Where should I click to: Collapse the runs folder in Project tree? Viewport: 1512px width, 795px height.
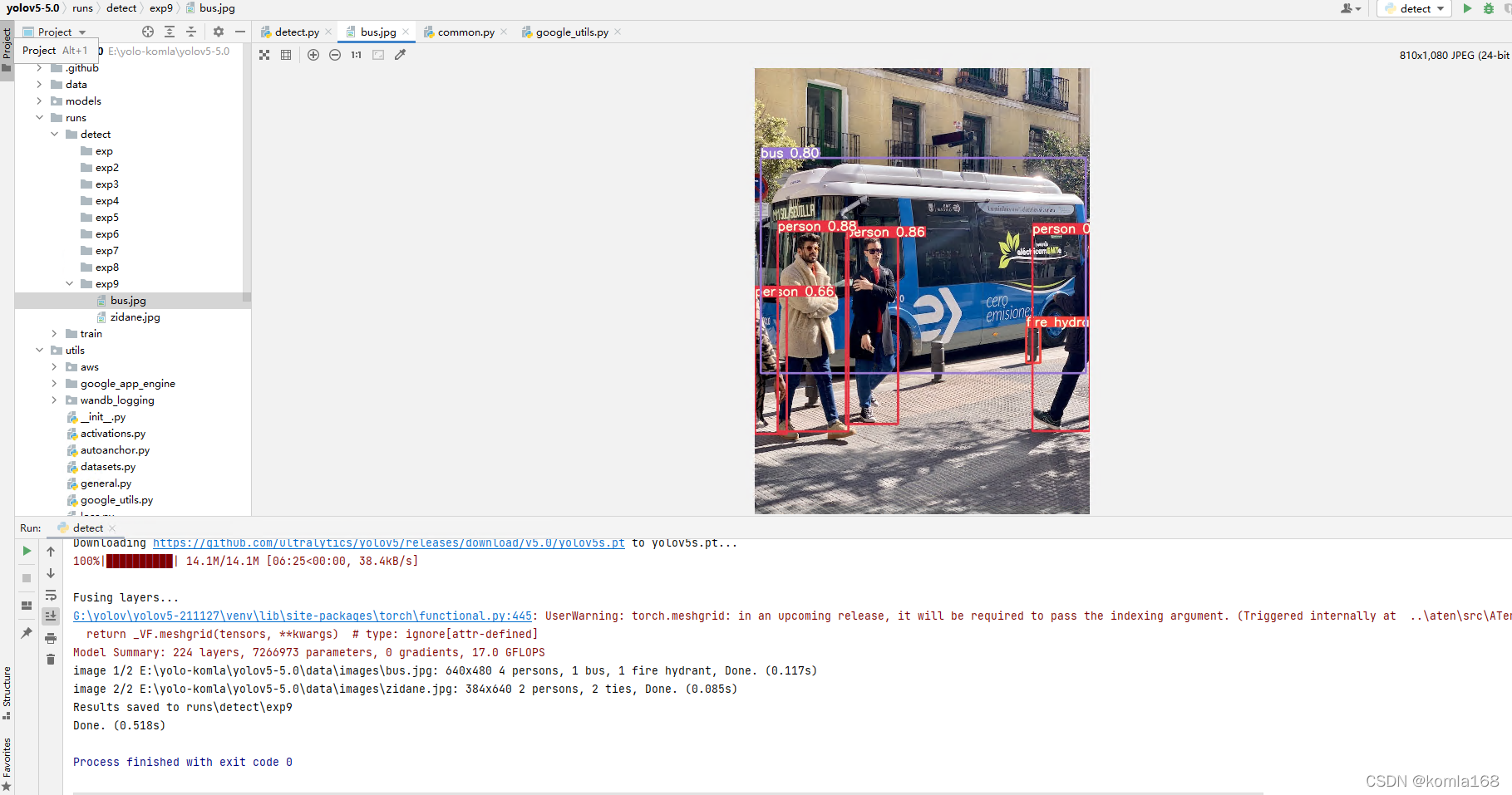click(39, 117)
